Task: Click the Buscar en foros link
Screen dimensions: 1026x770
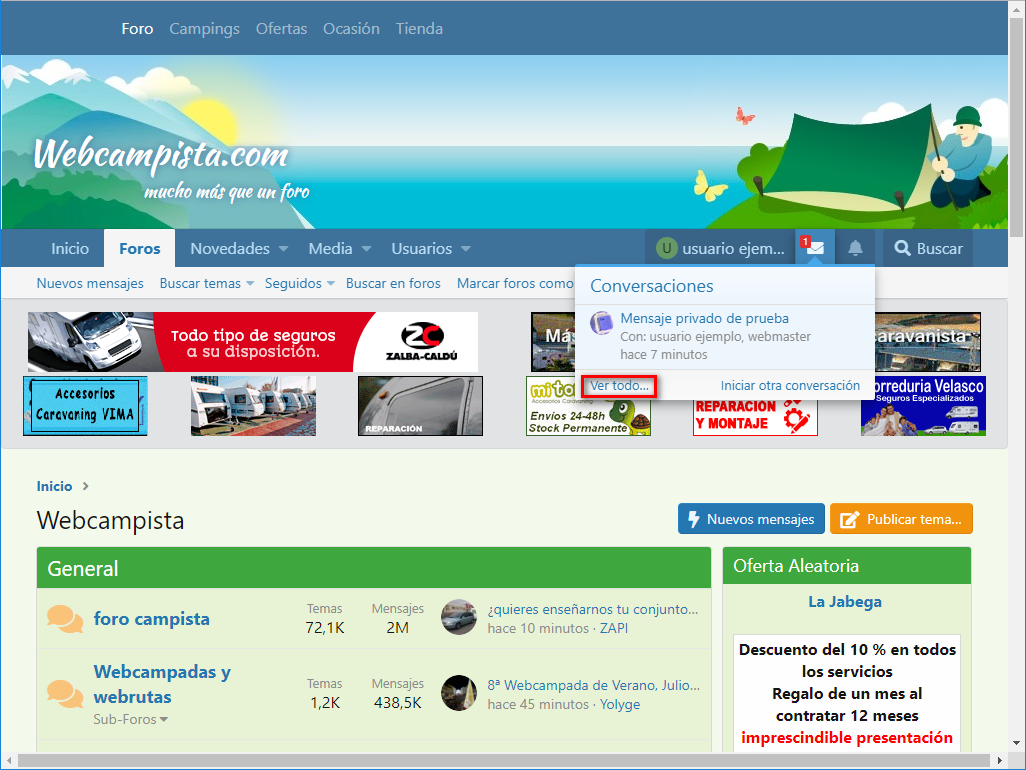Action: pyautogui.click(x=393, y=283)
